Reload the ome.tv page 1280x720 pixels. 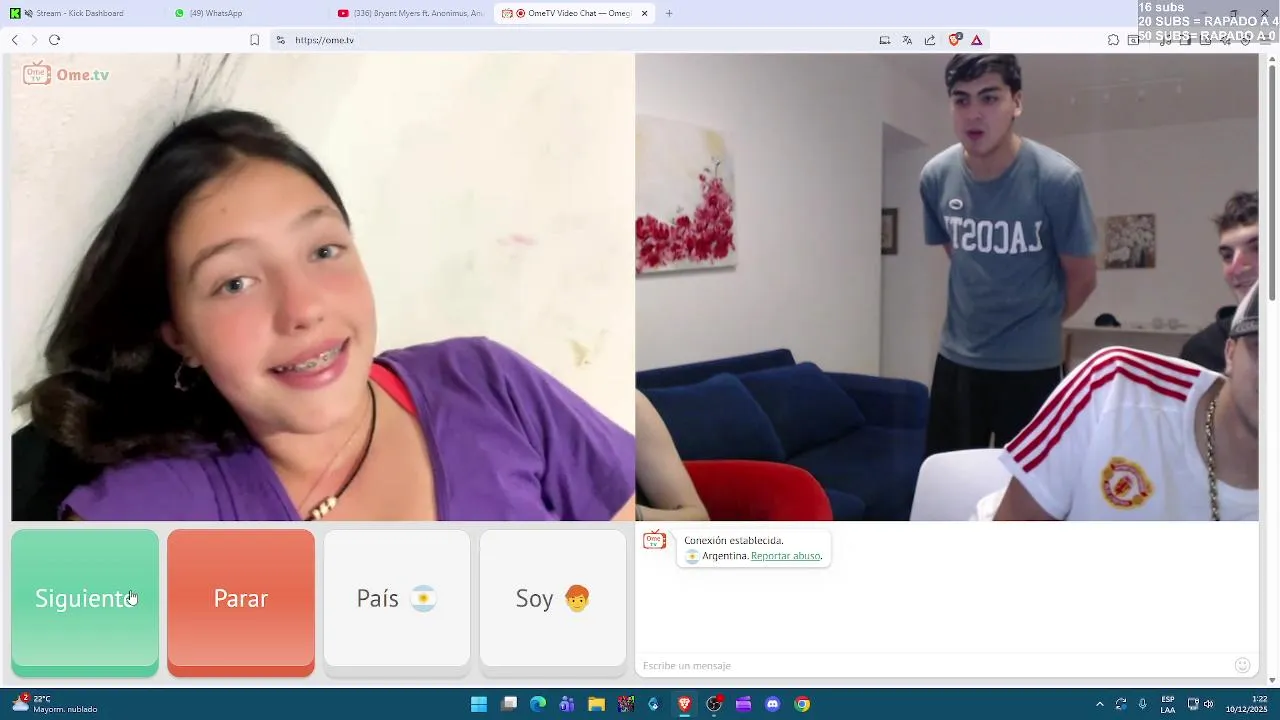54,40
